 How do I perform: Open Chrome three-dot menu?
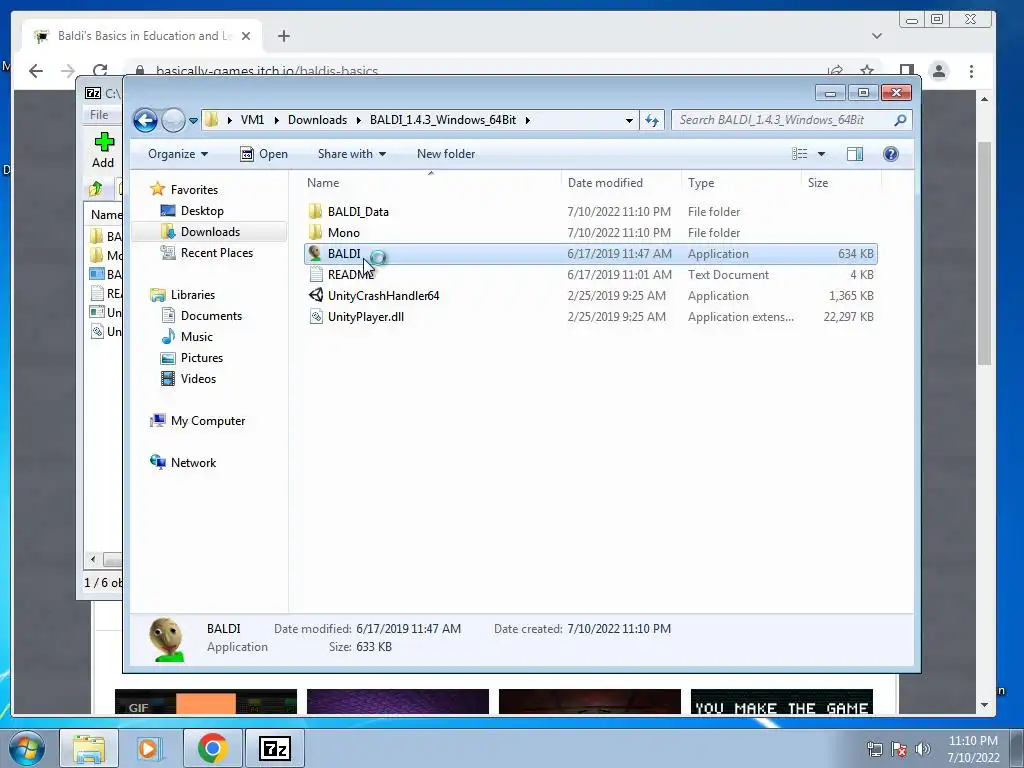tap(971, 71)
